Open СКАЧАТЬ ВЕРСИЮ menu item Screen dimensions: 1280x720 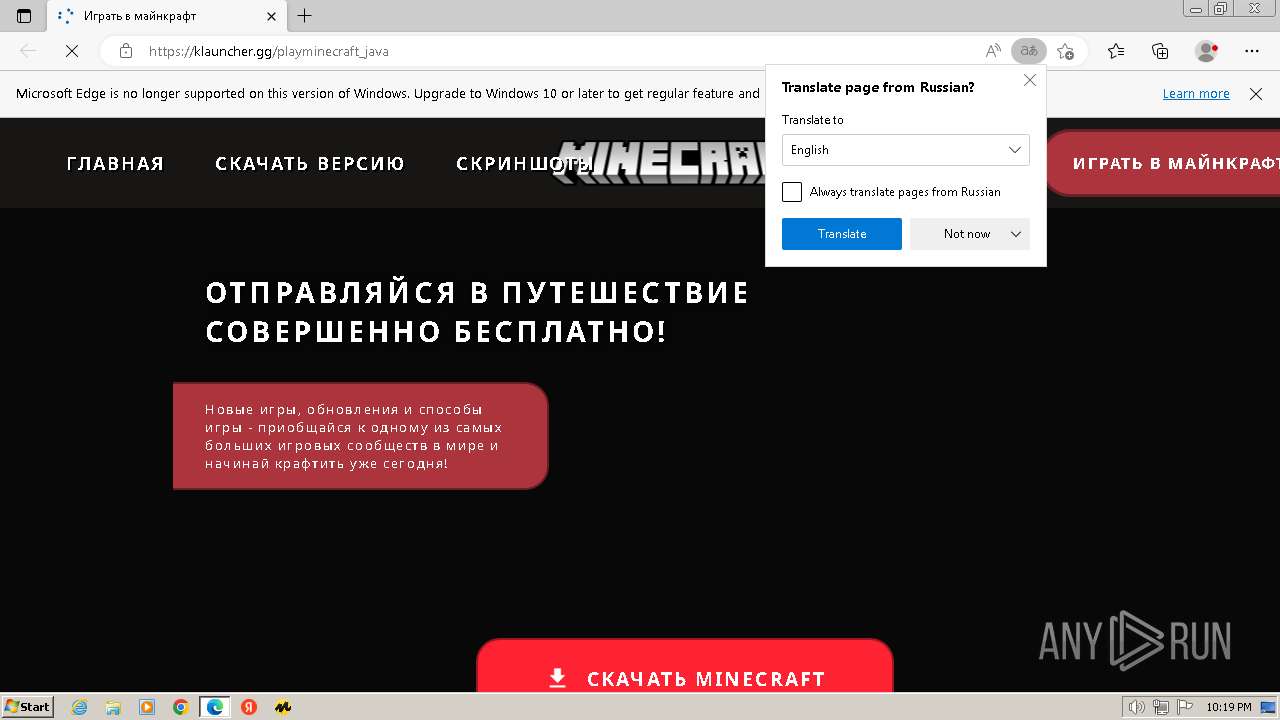point(310,164)
